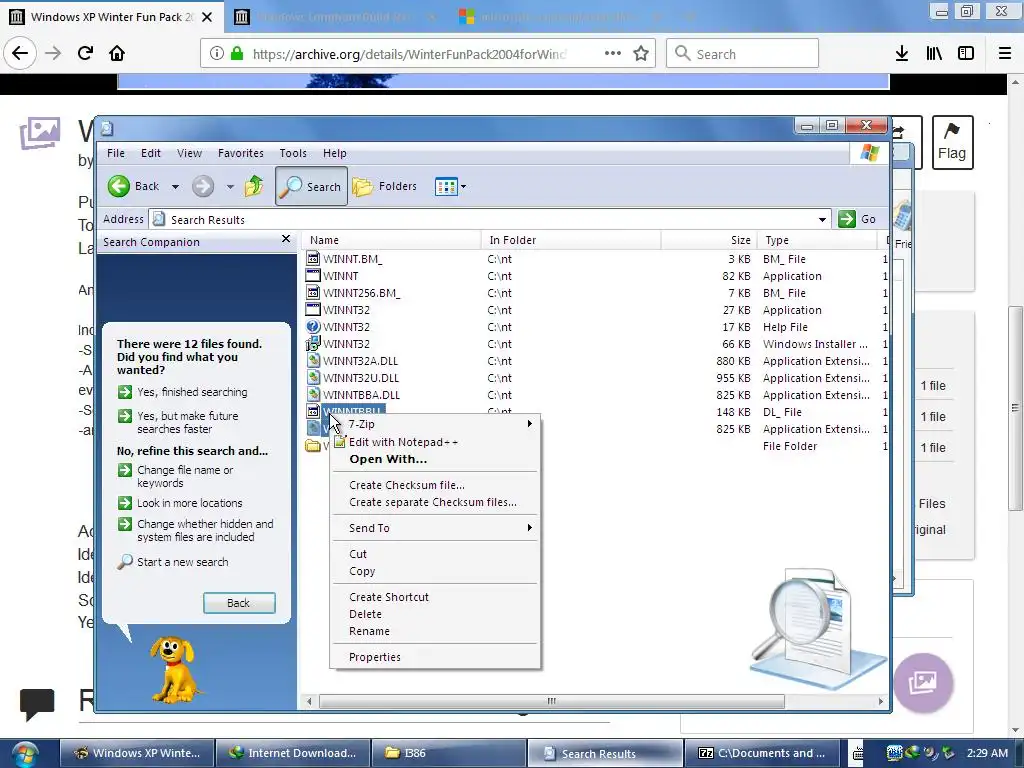Choose Delete from context menu
This screenshot has width=1024, height=768.
coord(434,614)
